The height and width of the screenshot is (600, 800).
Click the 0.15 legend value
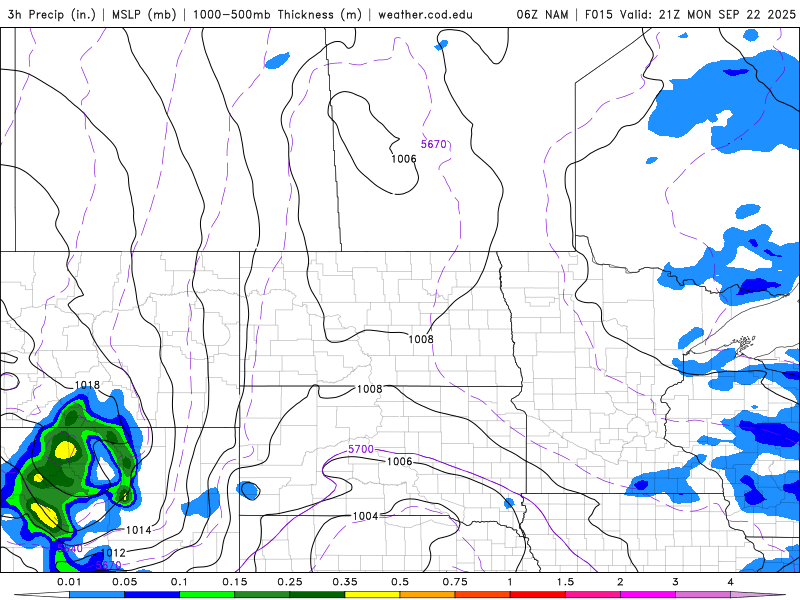(235, 582)
